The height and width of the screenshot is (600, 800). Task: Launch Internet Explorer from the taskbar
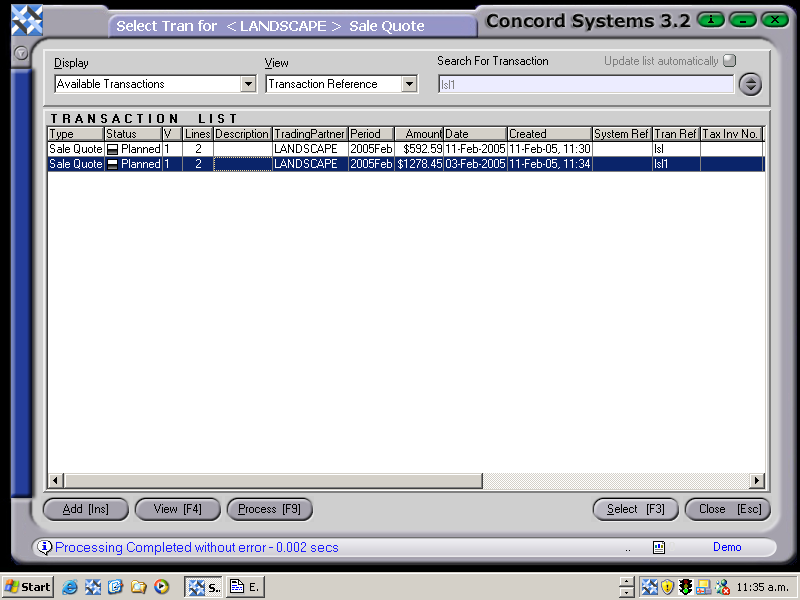[x=70, y=587]
